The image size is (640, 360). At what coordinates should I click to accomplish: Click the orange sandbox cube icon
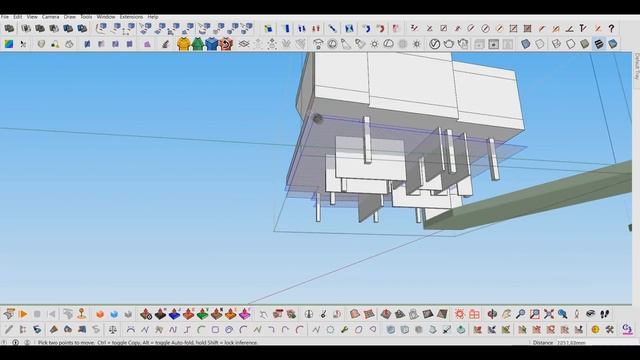pos(100,314)
